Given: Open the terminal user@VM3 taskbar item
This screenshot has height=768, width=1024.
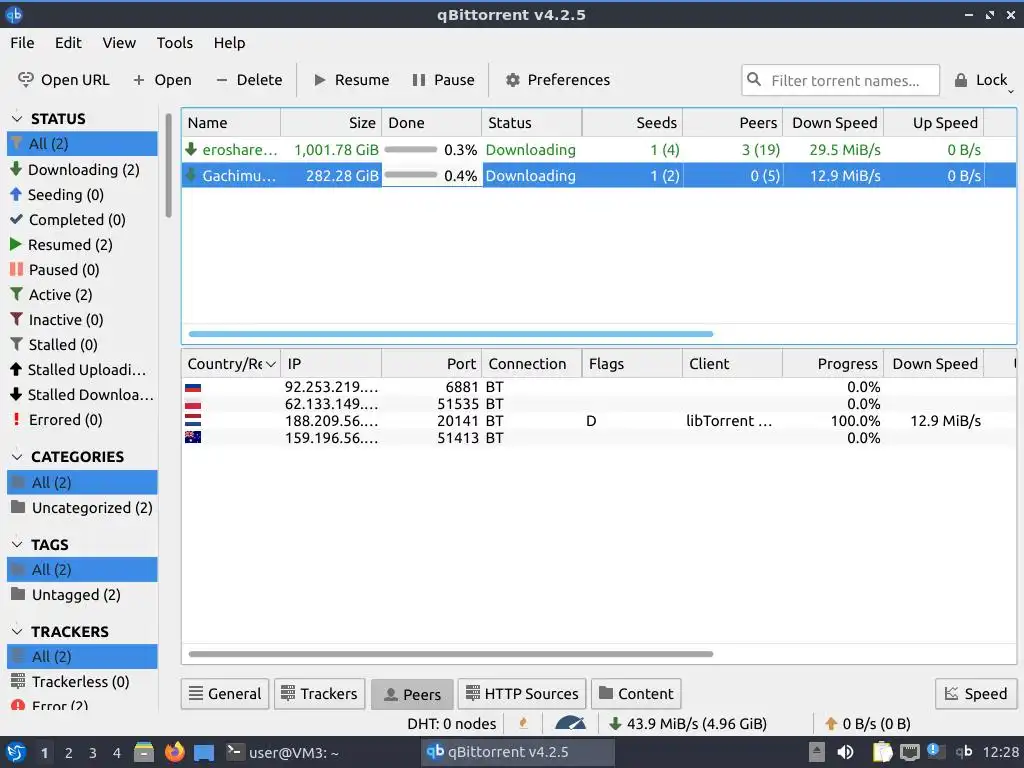Looking at the screenshot, I should pyautogui.click(x=283, y=752).
